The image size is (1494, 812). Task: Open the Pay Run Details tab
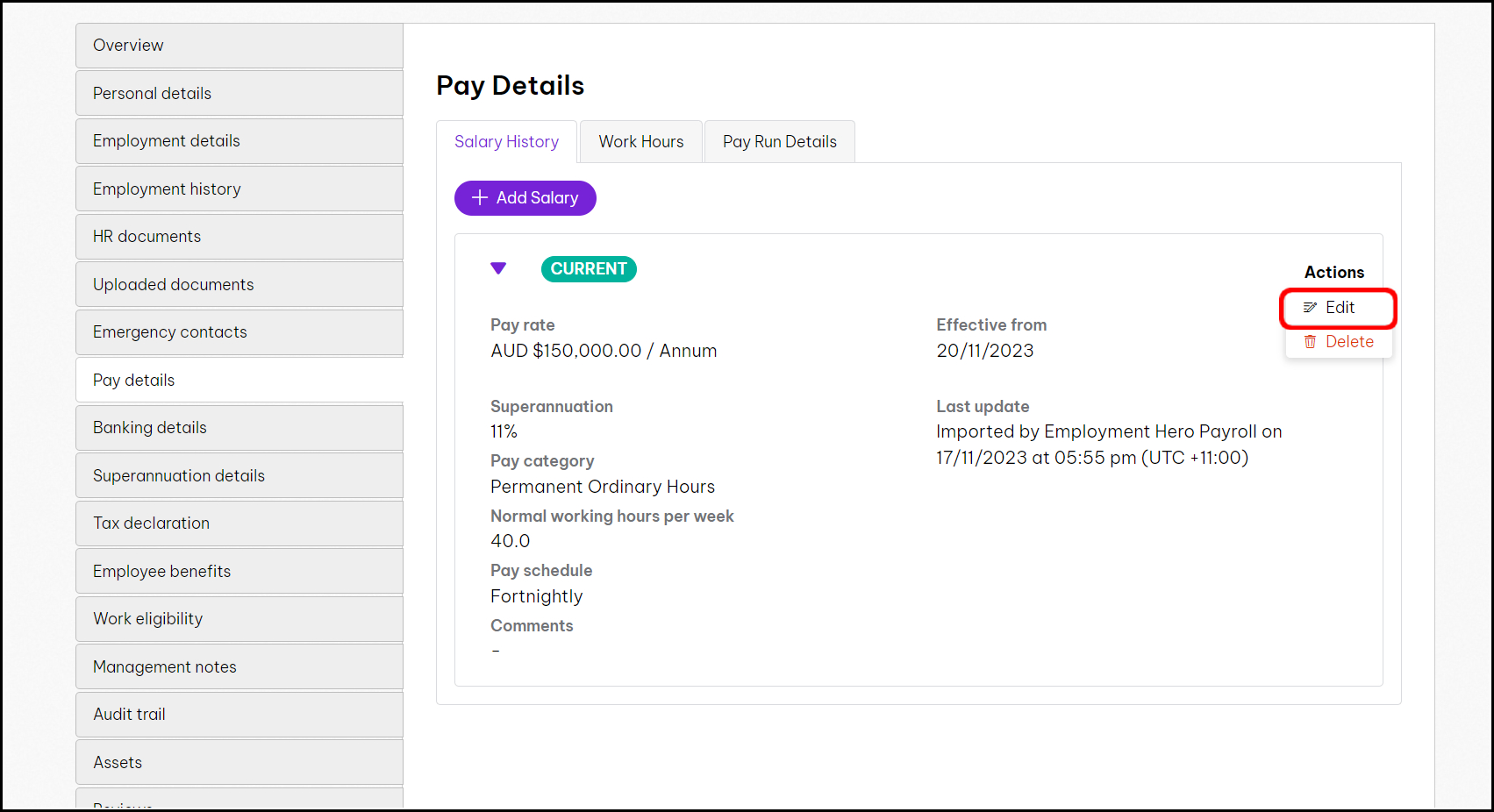tap(779, 142)
